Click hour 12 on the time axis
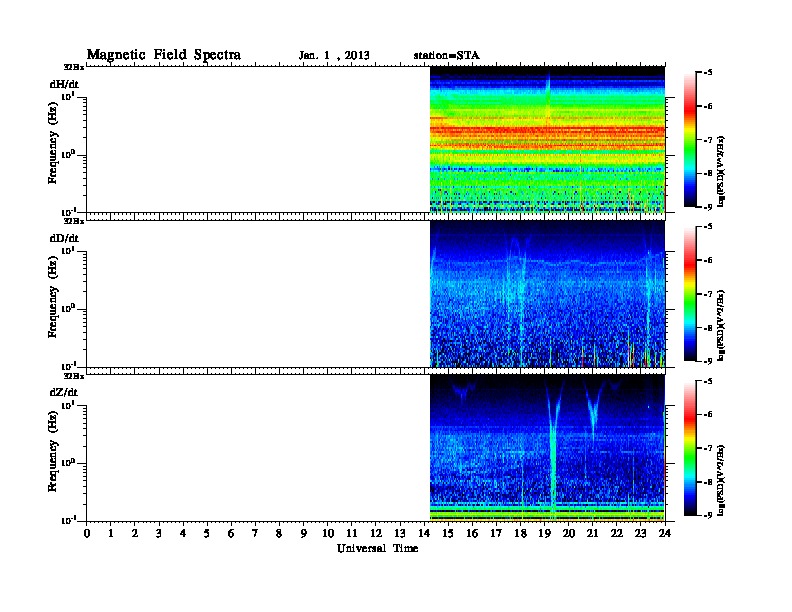This screenshot has width=792, height=612. coord(376,534)
